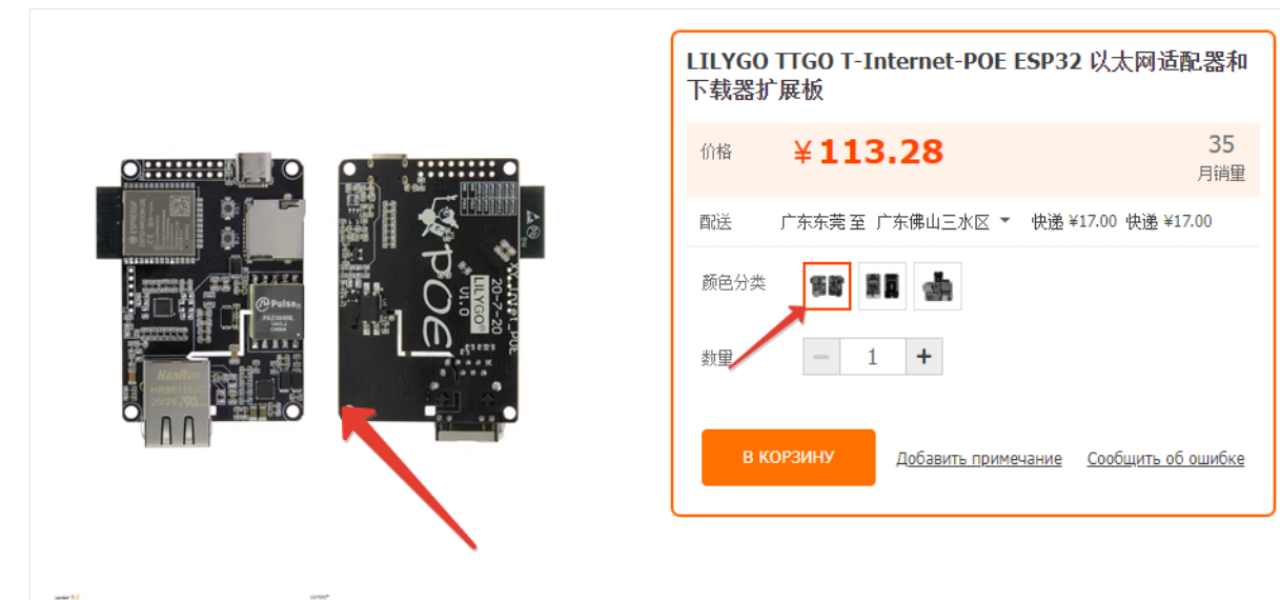Click the LILYGO TTGO product title
The height and width of the screenshot is (600, 1280).
(967, 75)
